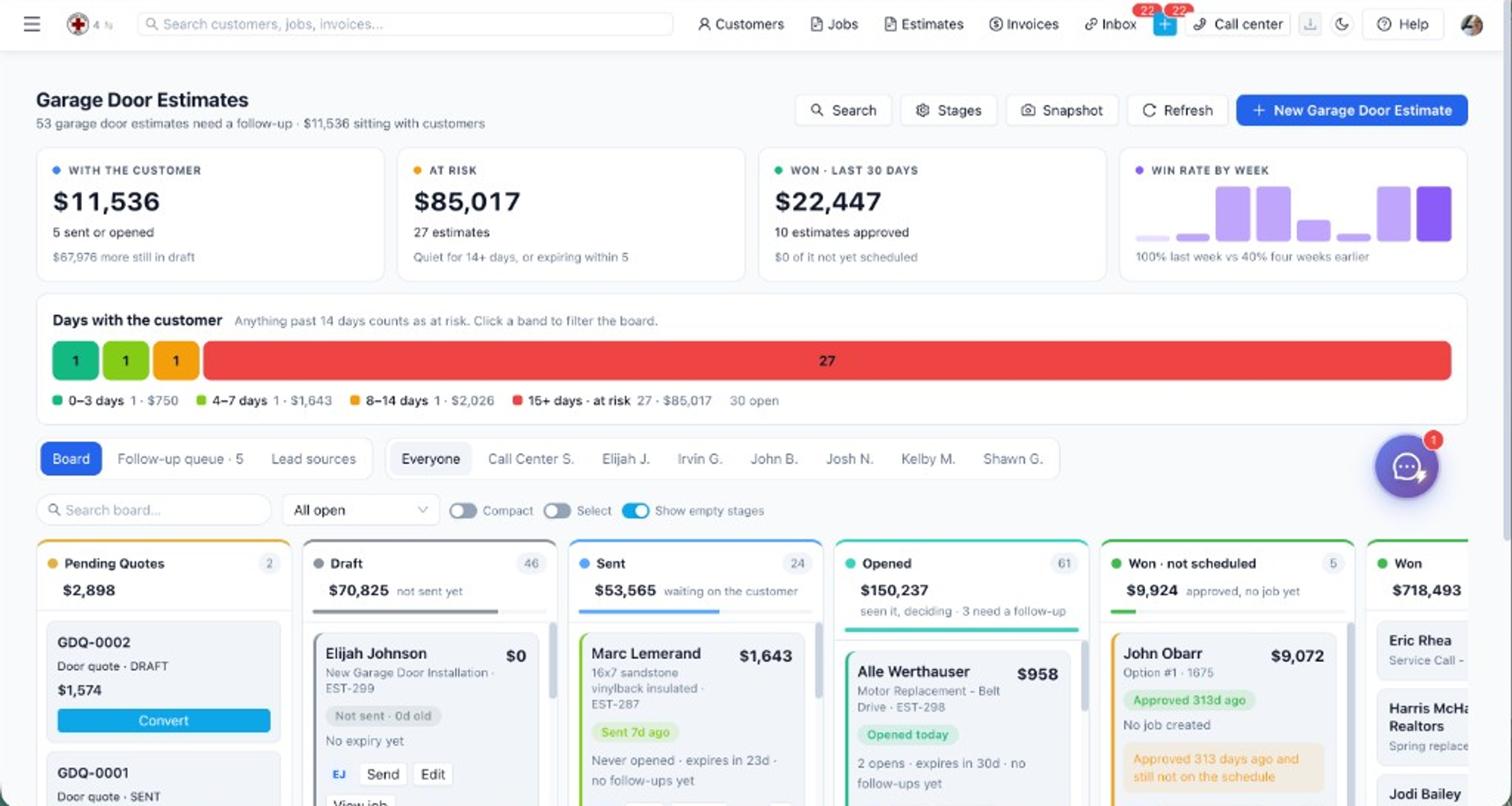1512x806 pixels.
Task: Focus the Search board input
Action: [154, 510]
